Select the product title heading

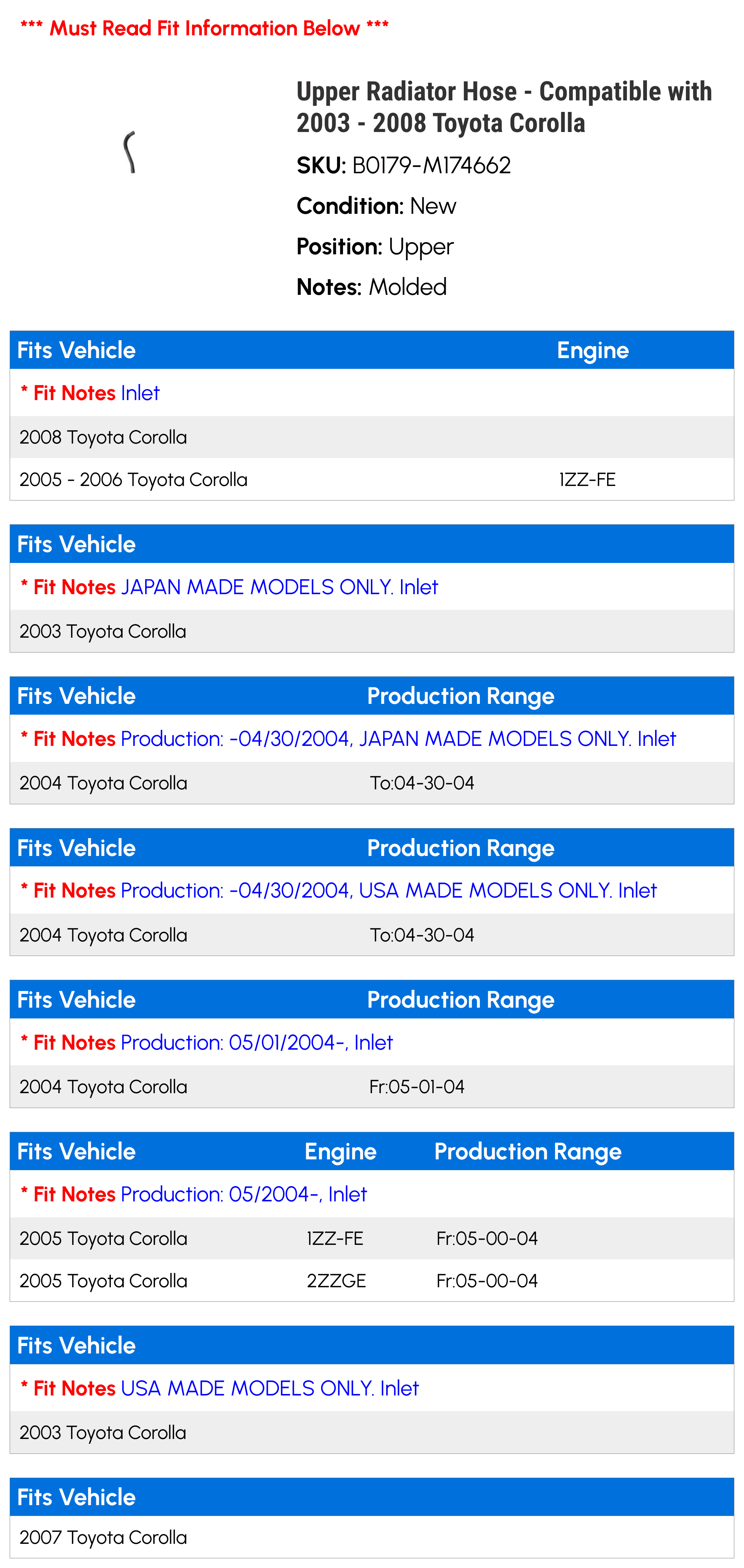504,107
